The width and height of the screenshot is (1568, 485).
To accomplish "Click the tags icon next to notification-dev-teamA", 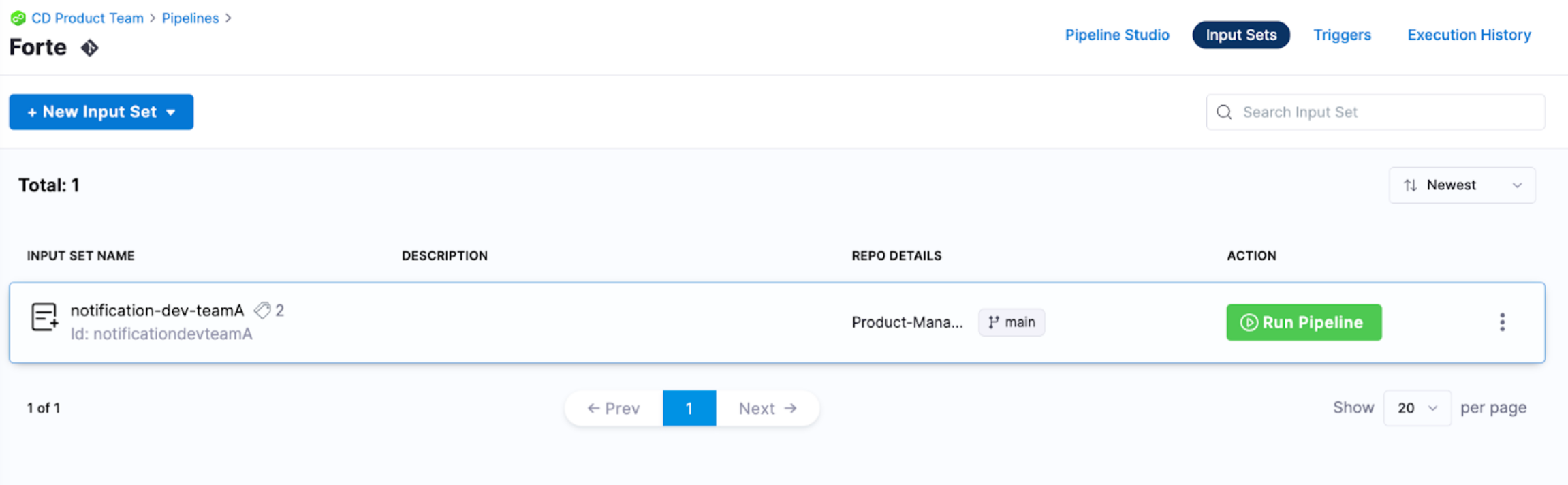I will 262,311.
